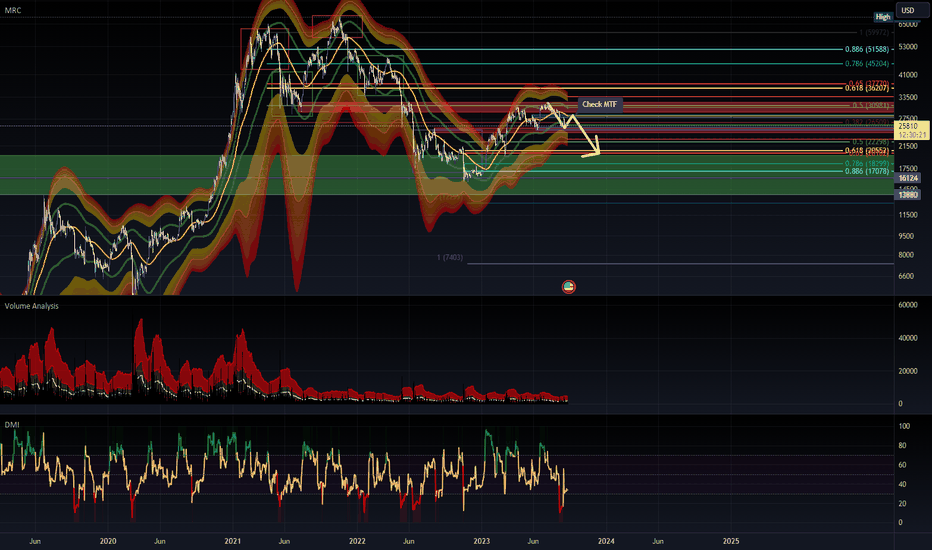Select the 1 (7403) Fibonacci level label
Image resolution: width=932 pixels, height=550 pixels.
click(450, 257)
